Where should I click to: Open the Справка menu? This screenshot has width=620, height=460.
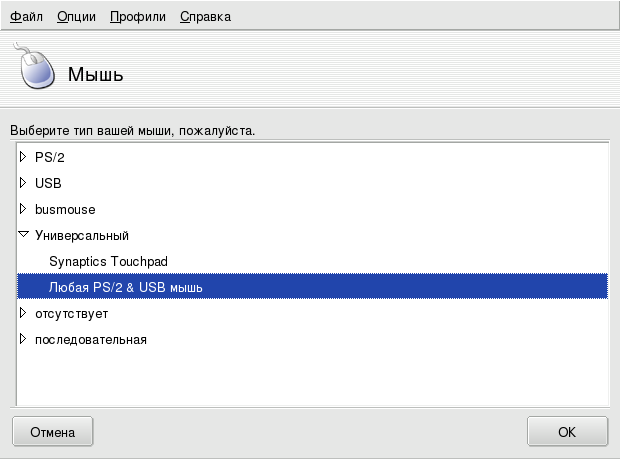(x=204, y=17)
